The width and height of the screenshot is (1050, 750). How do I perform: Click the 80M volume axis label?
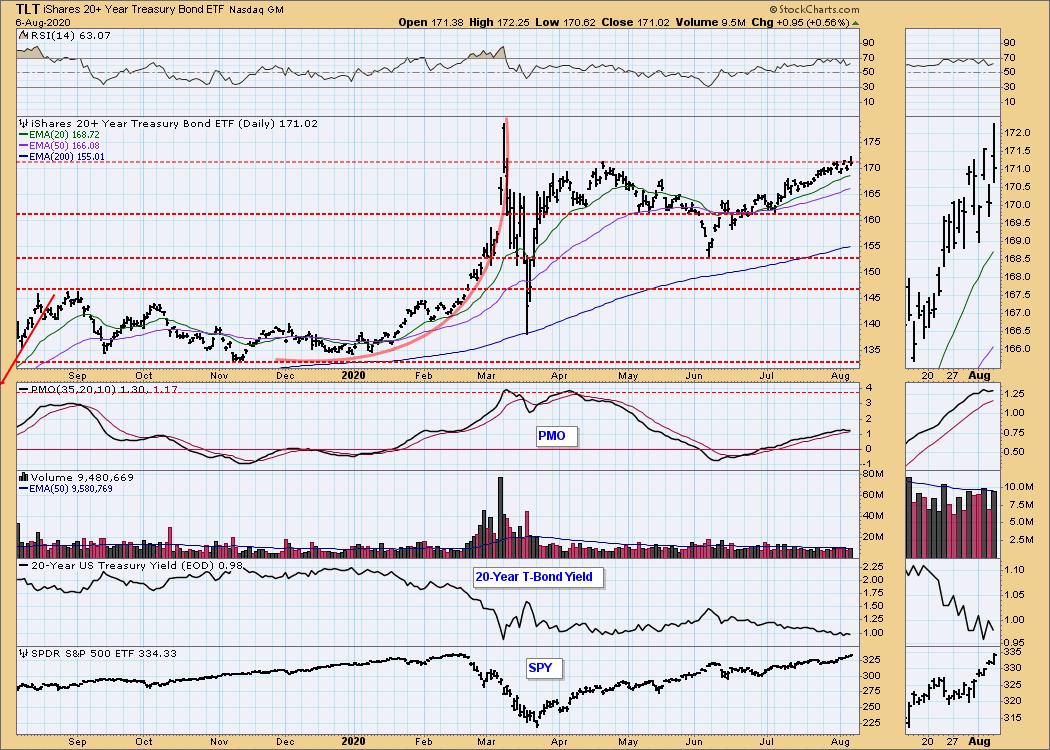click(x=873, y=474)
